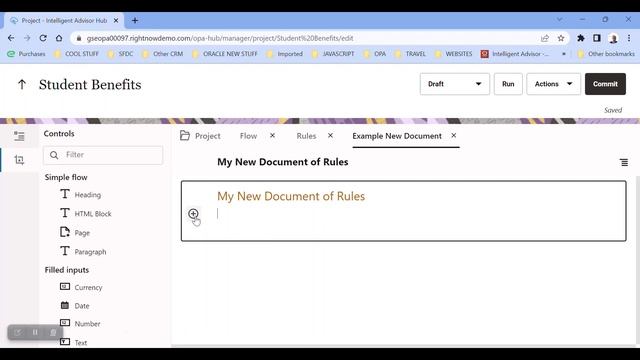Click the browser address bar URL
Screen dimensions: 640x360
(220, 38)
